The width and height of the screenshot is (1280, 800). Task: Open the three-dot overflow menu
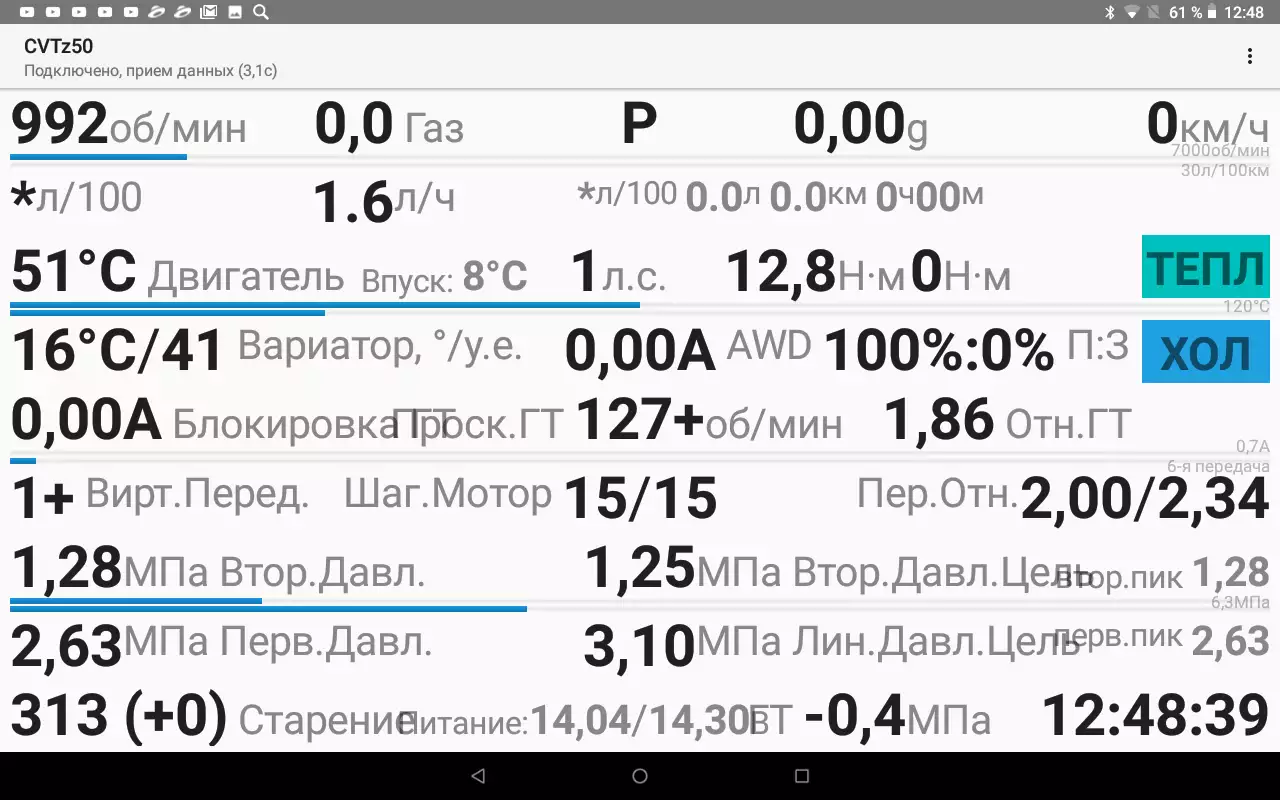1249,57
